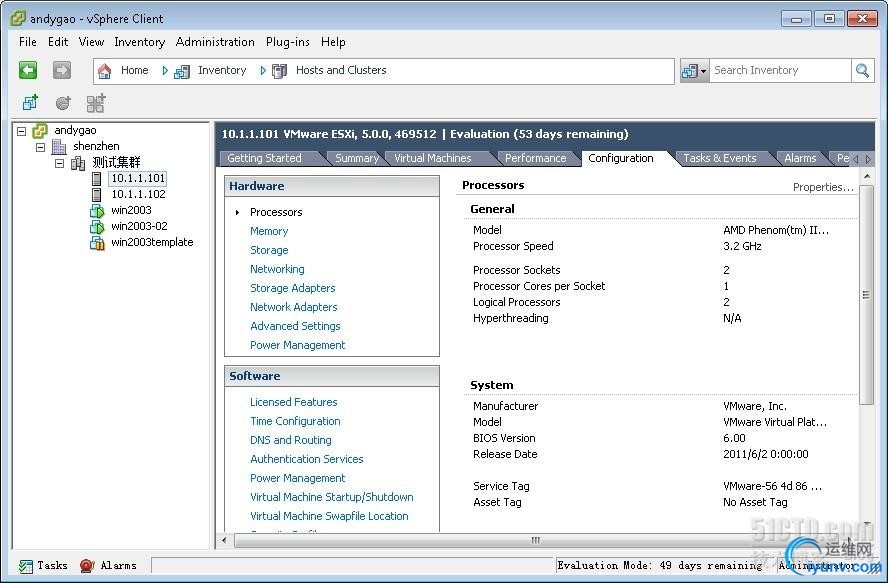888x583 pixels.
Task: Click the host icon beside 10.1.1.101
Action: [97, 179]
